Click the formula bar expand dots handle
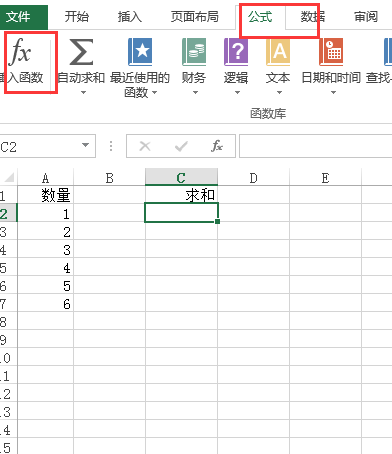The height and width of the screenshot is (454, 392). click(x=111, y=146)
